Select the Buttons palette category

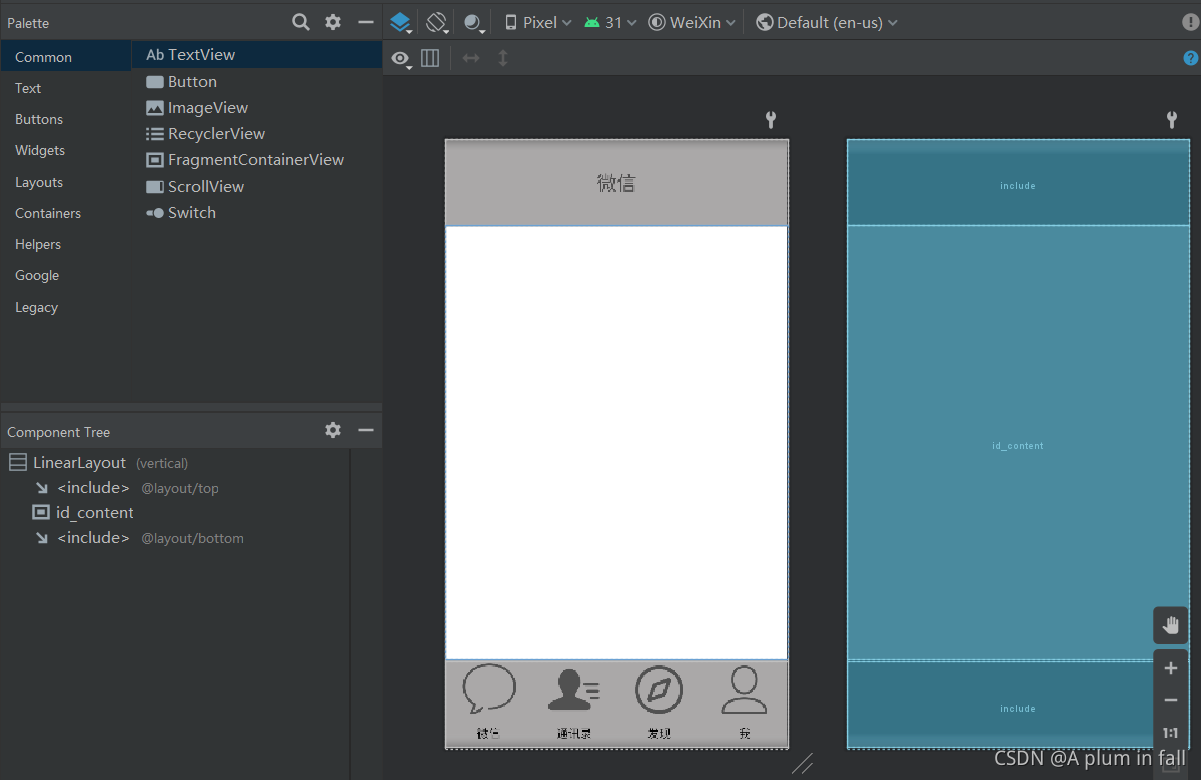coord(66,119)
